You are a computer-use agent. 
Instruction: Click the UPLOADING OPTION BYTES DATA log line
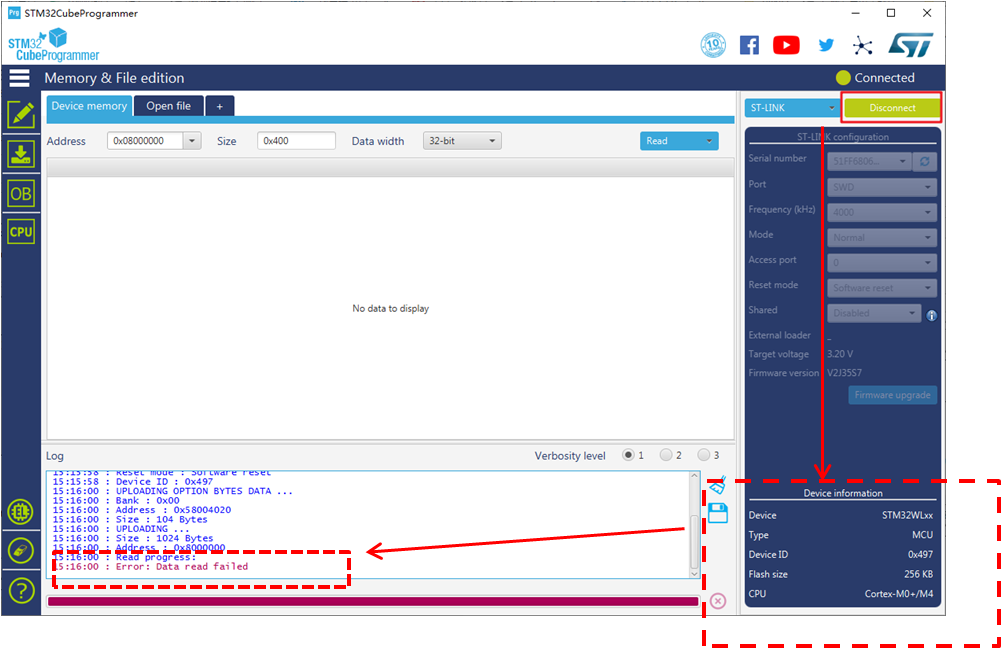point(173,491)
